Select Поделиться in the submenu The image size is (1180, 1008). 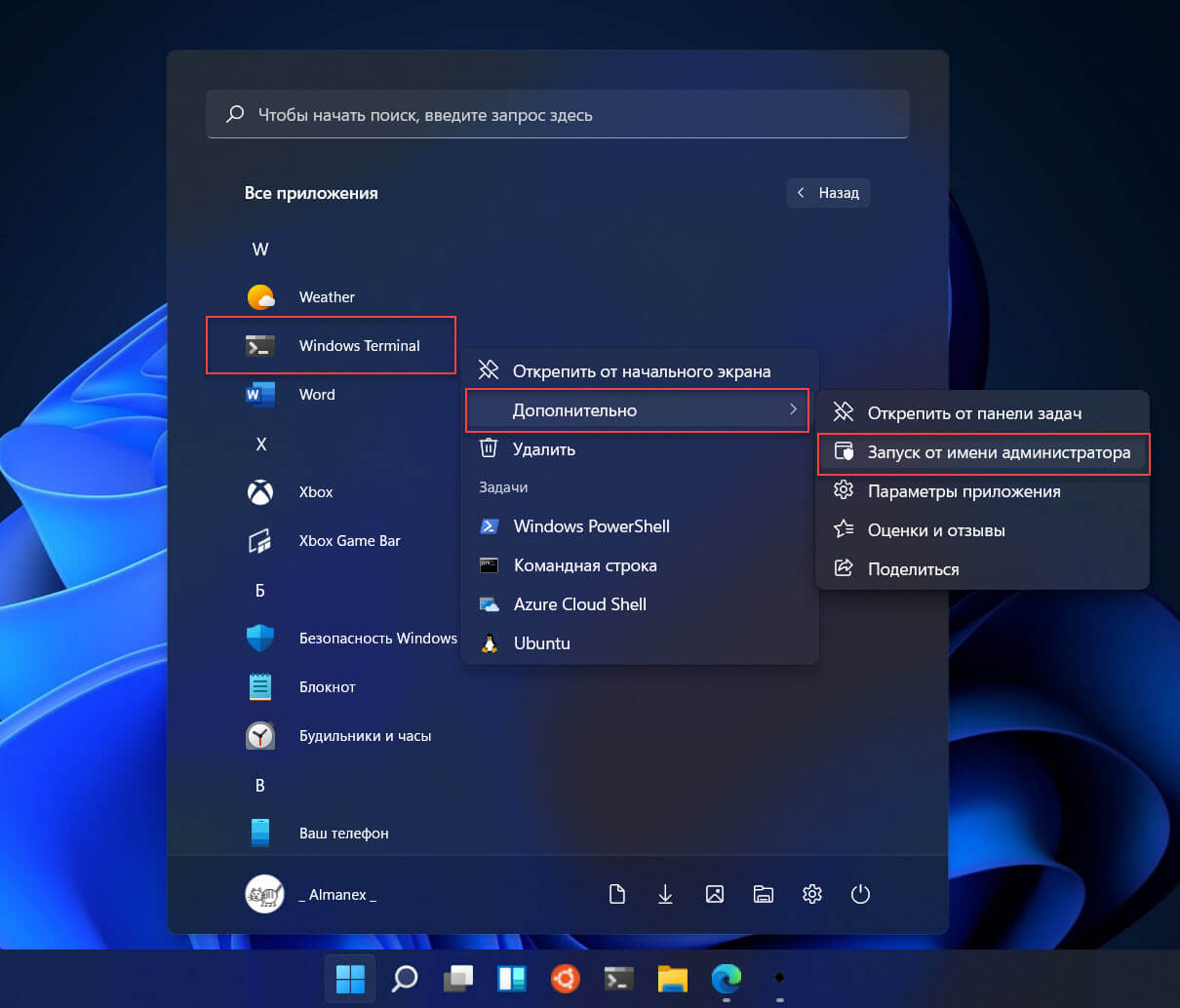[x=983, y=569]
